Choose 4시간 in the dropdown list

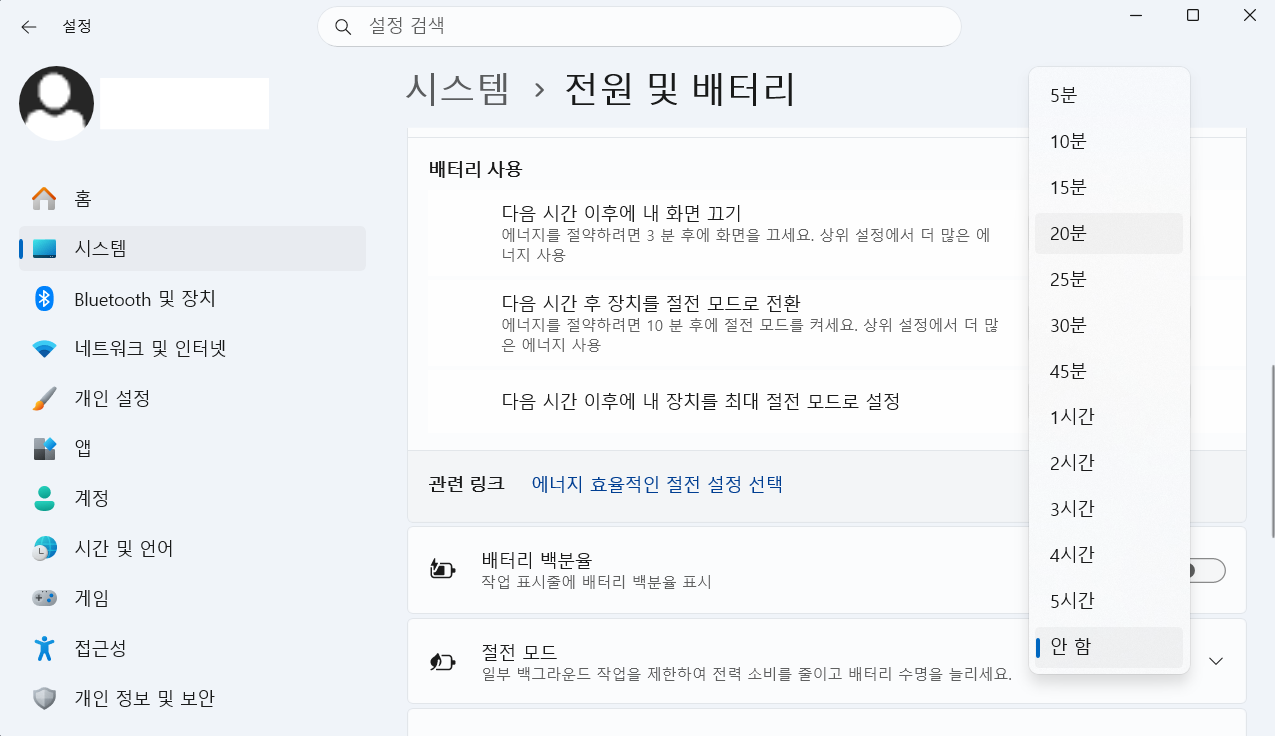click(1109, 556)
